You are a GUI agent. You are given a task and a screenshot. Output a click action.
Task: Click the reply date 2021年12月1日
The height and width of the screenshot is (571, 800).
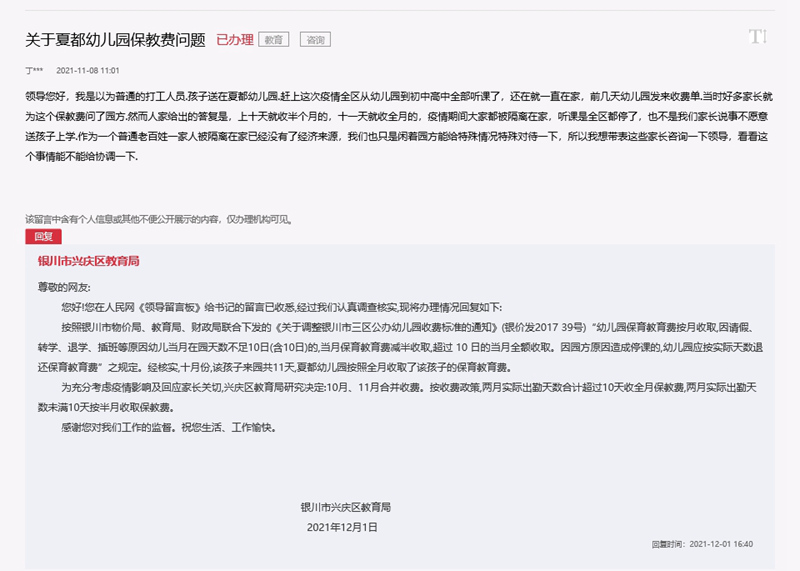[x=342, y=526]
